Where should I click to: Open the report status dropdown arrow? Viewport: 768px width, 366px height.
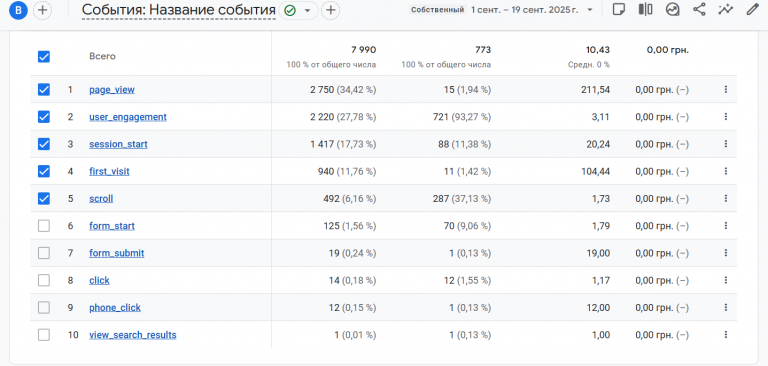308,10
